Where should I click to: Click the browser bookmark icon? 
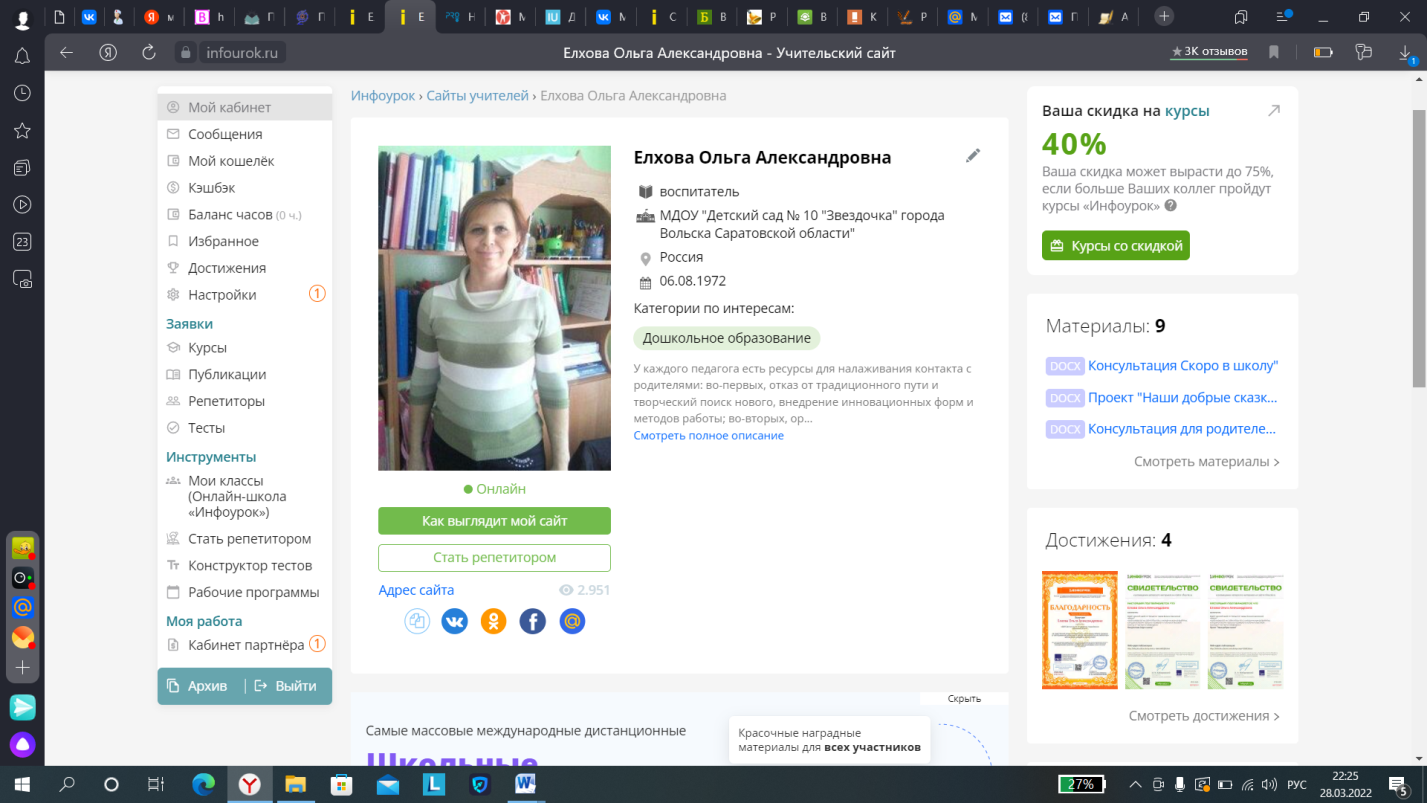[x=1274, y=53]
